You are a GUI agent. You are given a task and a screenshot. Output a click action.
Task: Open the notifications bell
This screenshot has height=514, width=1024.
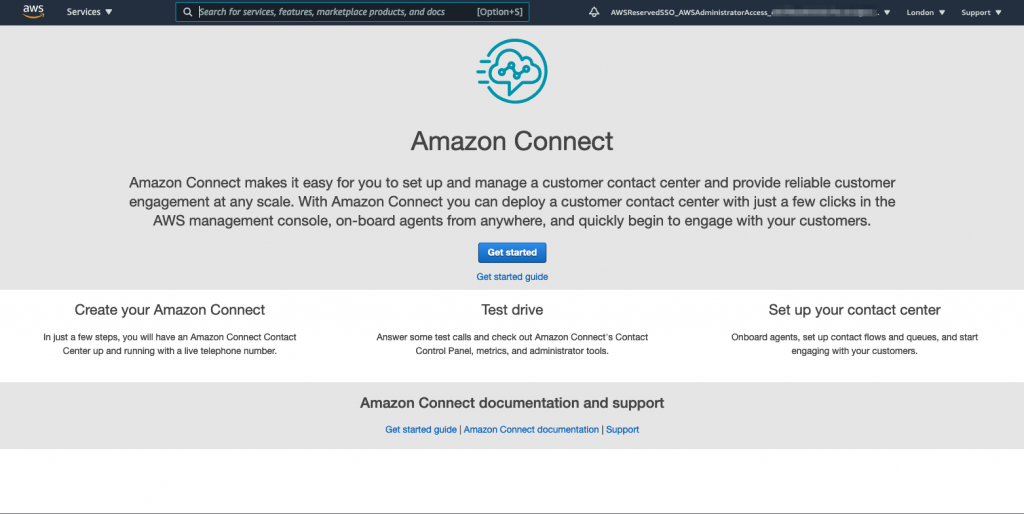(x=594, y=13)
